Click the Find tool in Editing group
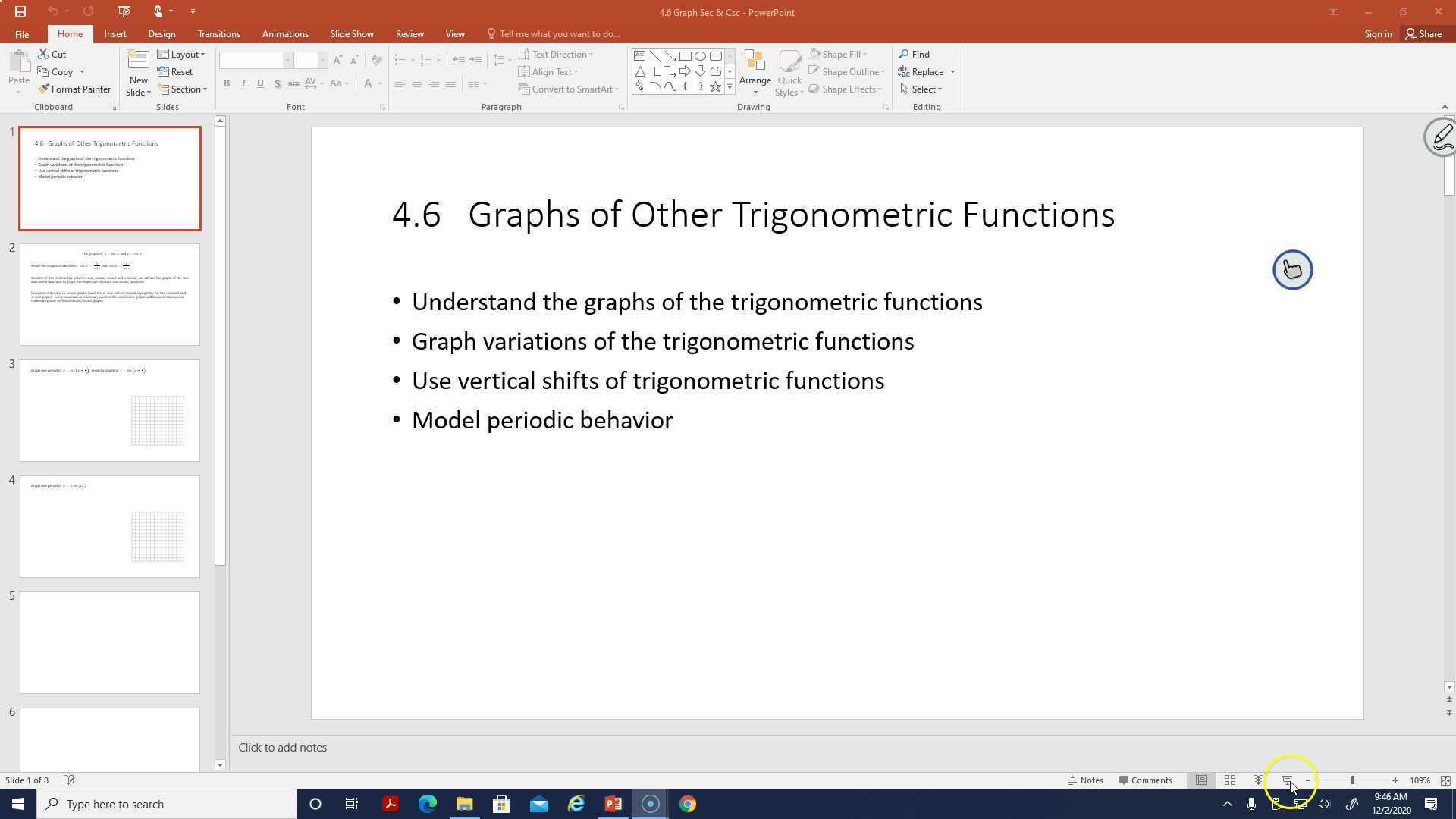This screenshot has height=819, width=1456. click(x=915, y=54)
